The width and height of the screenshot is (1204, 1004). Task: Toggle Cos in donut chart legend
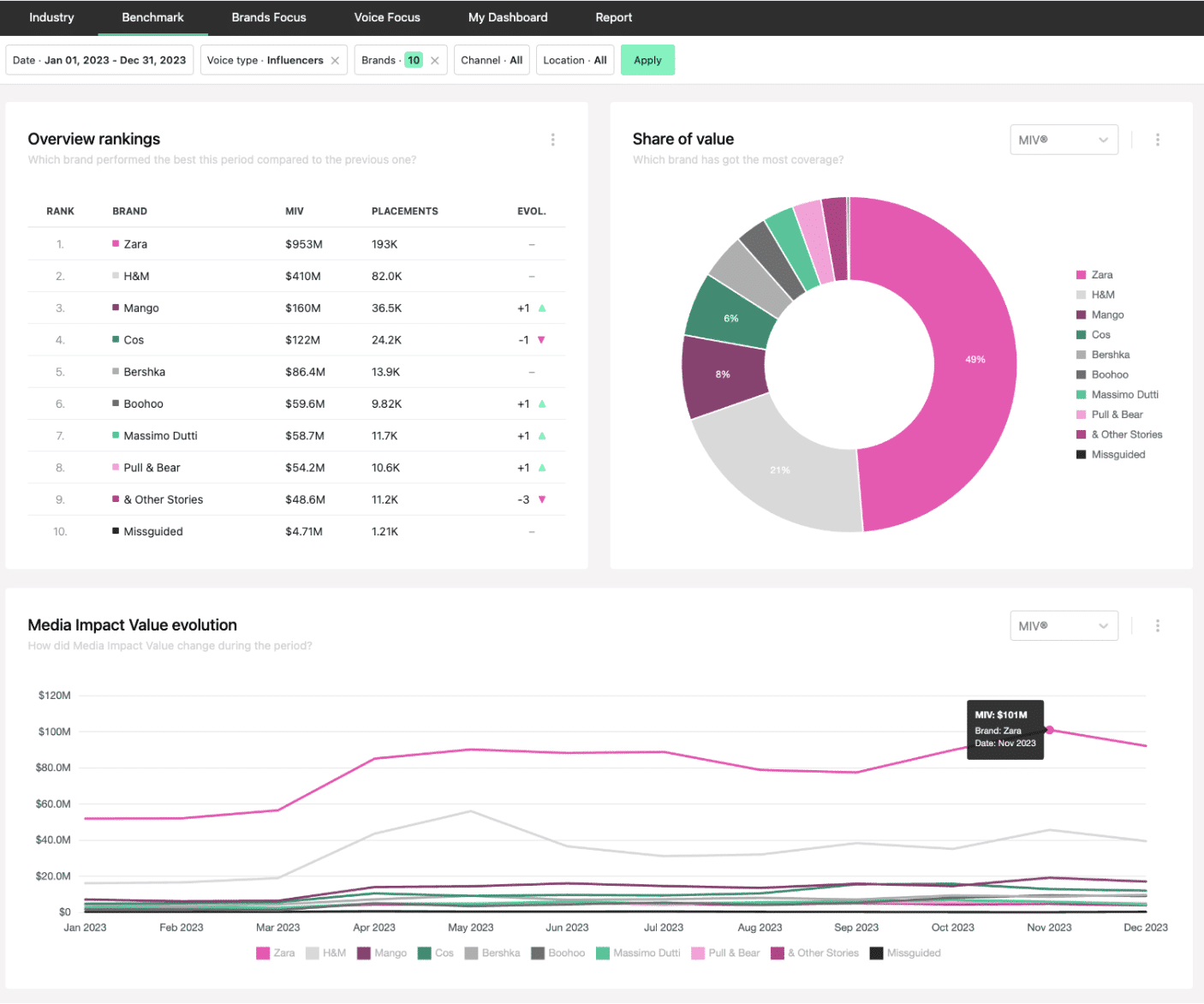pyautogui.click(x=1094, y=335)
